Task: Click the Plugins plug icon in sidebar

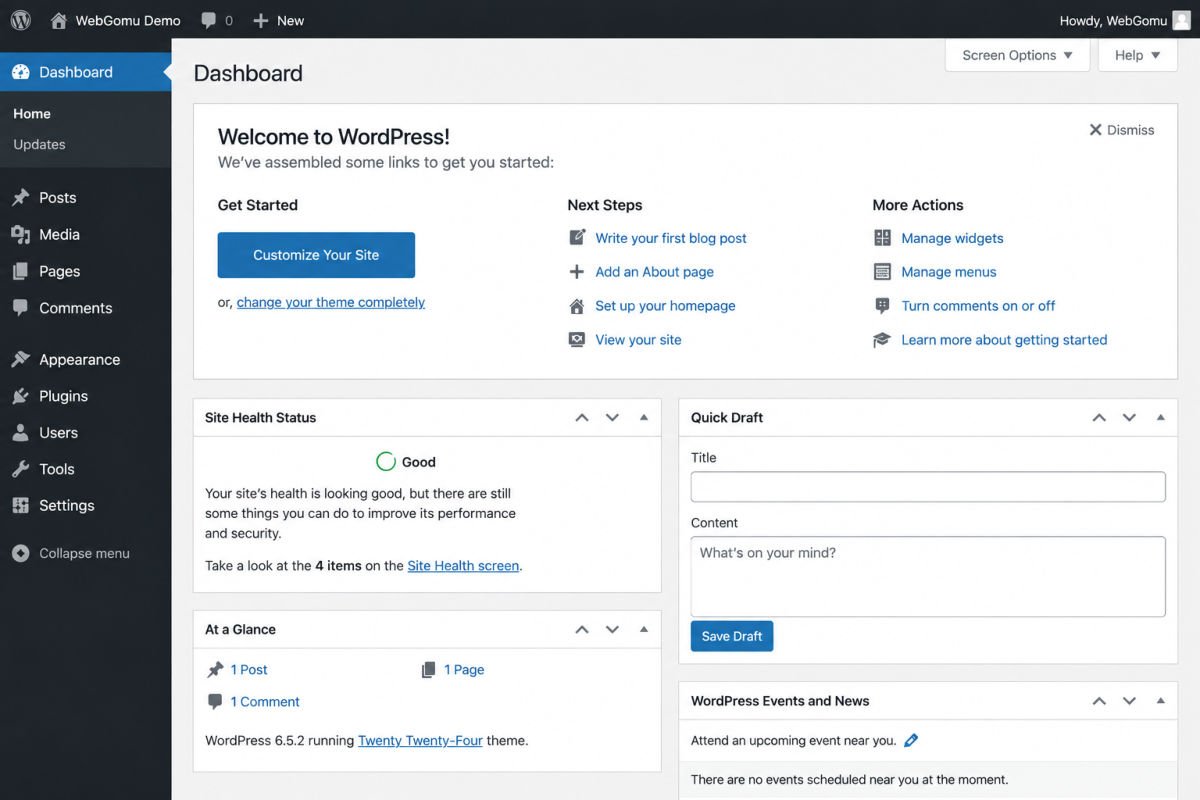Action: point(20,396)
